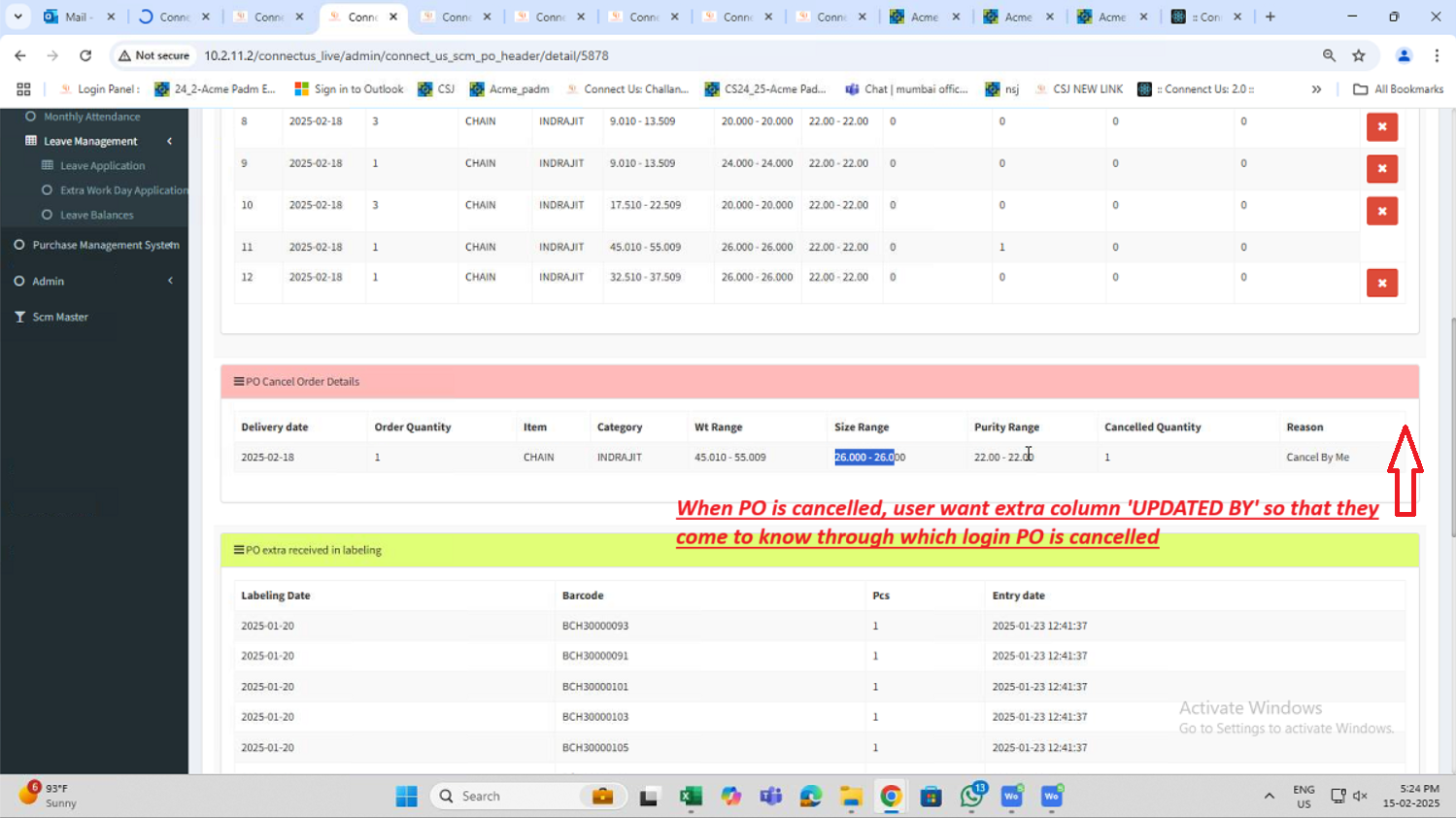
Task: Click the Not secure site info badge
Action: [x=153, y=55]
